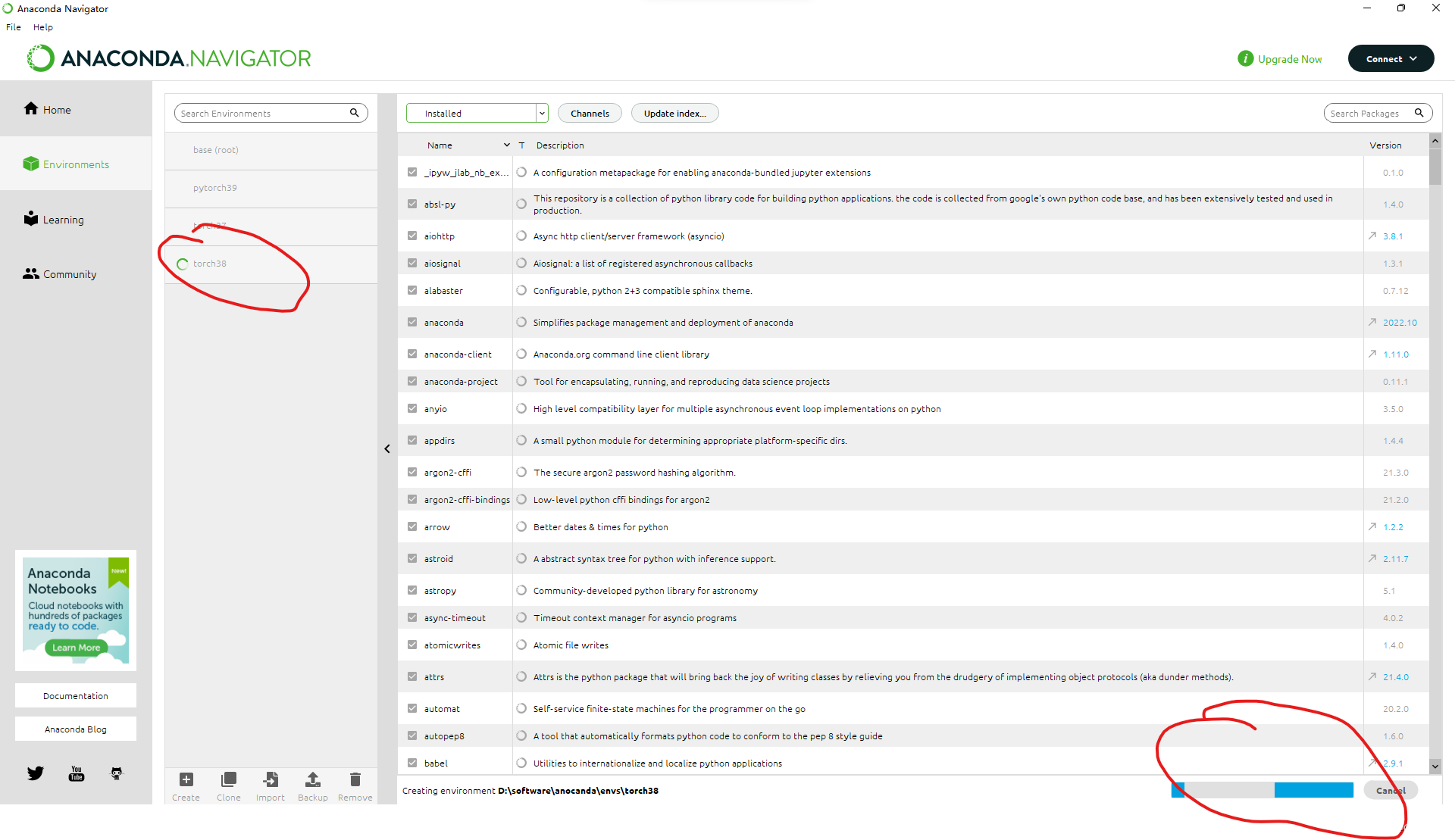1455x840 pixels.
Task: Click the Upgrade Now link
Action: pos(1290,58)
